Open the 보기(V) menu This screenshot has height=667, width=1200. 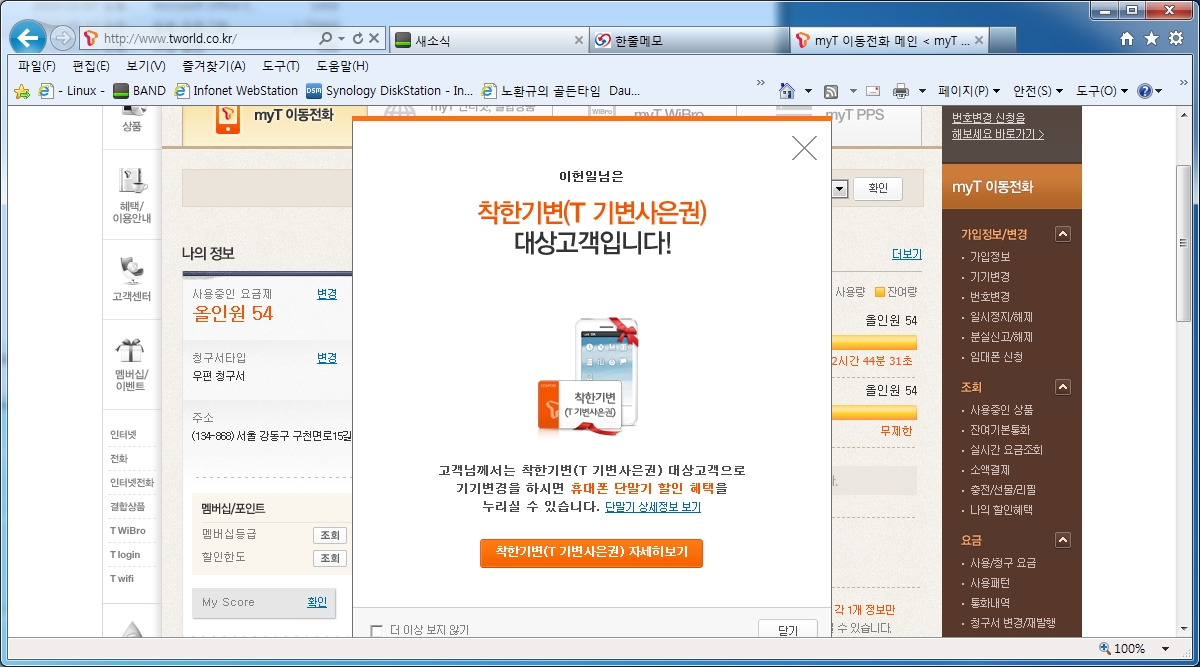coord(146,66)
